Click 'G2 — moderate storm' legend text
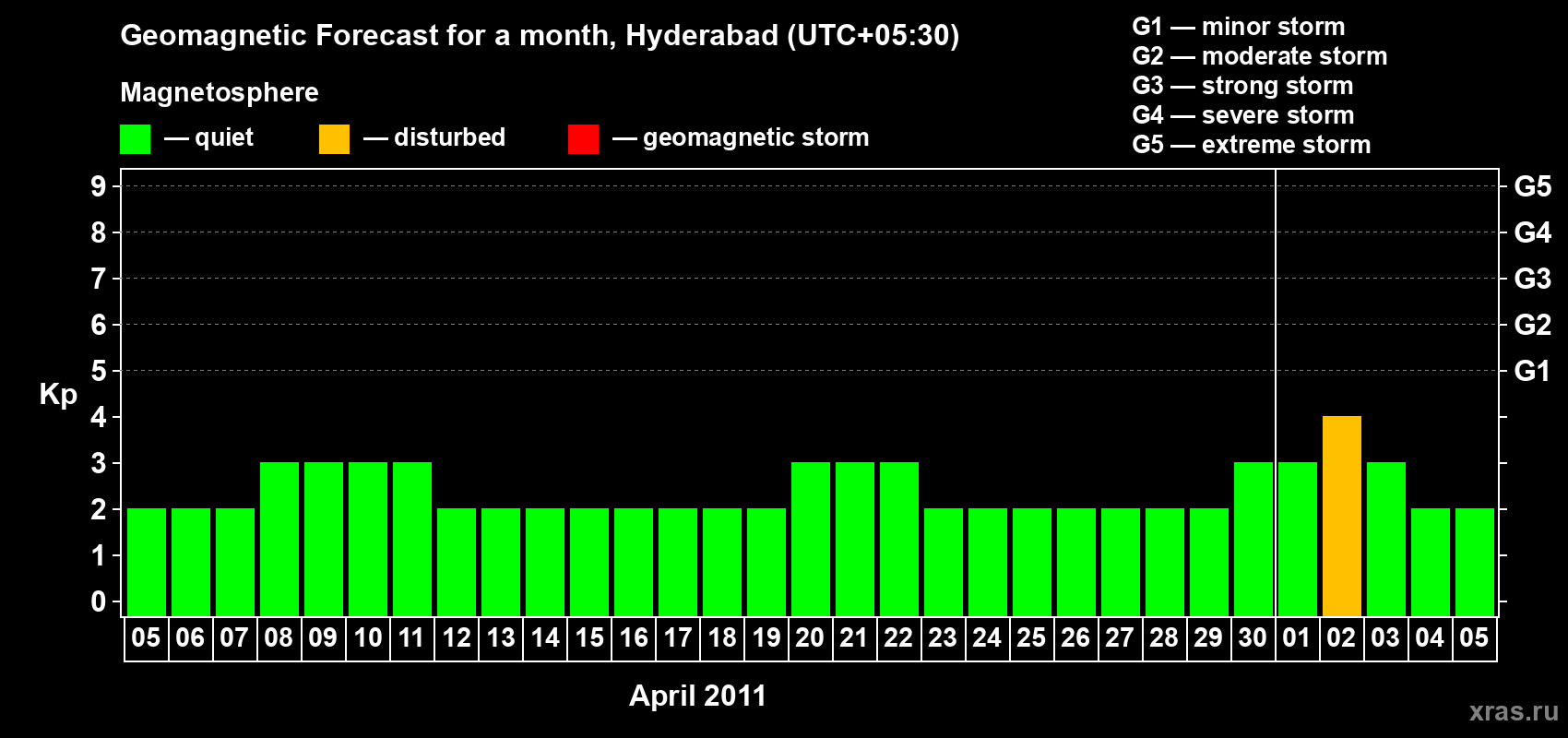The width and height of the screenshot is (1568, 738). pos(1260,56)
